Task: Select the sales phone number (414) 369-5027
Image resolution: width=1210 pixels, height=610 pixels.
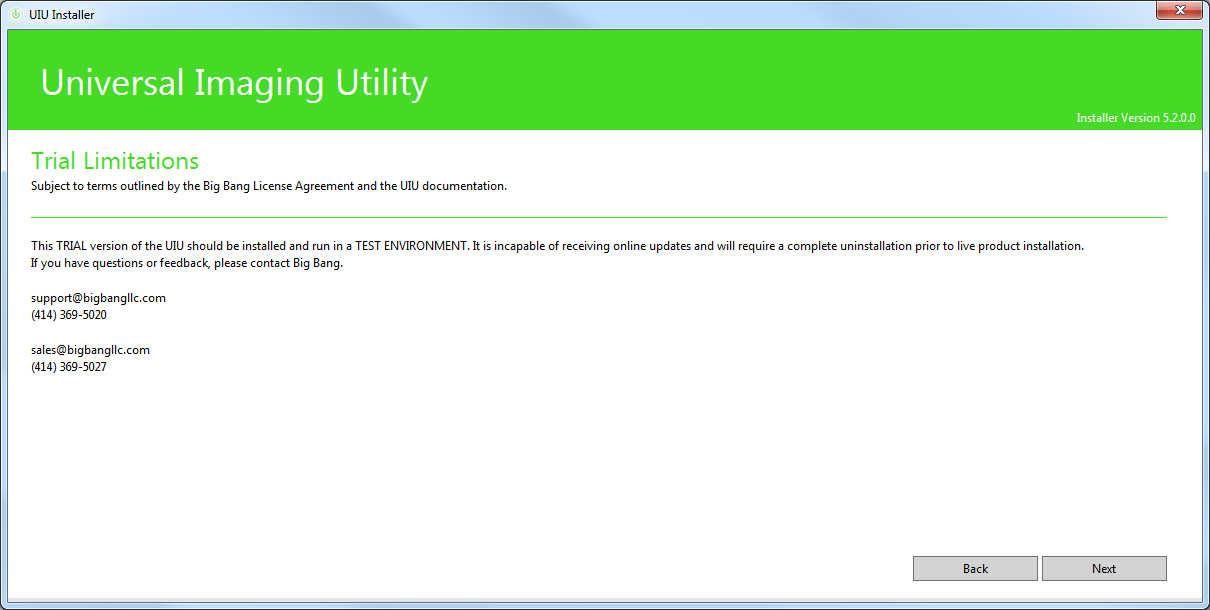Action: coord(69,367)
